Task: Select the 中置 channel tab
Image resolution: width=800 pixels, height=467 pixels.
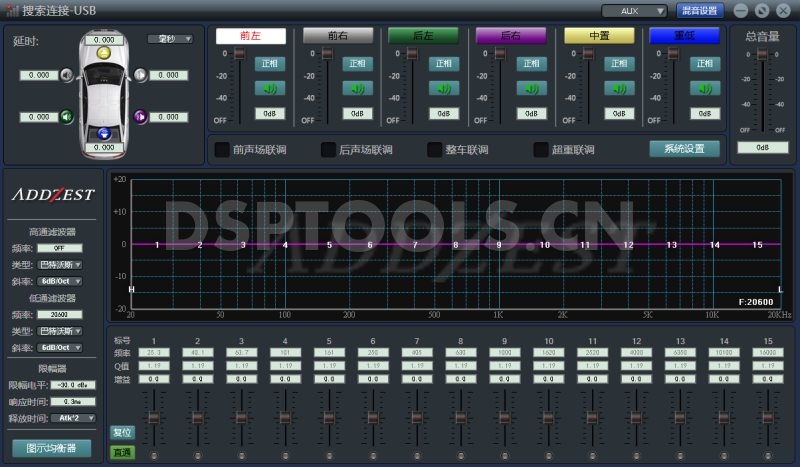Action: tap(599, 36)
